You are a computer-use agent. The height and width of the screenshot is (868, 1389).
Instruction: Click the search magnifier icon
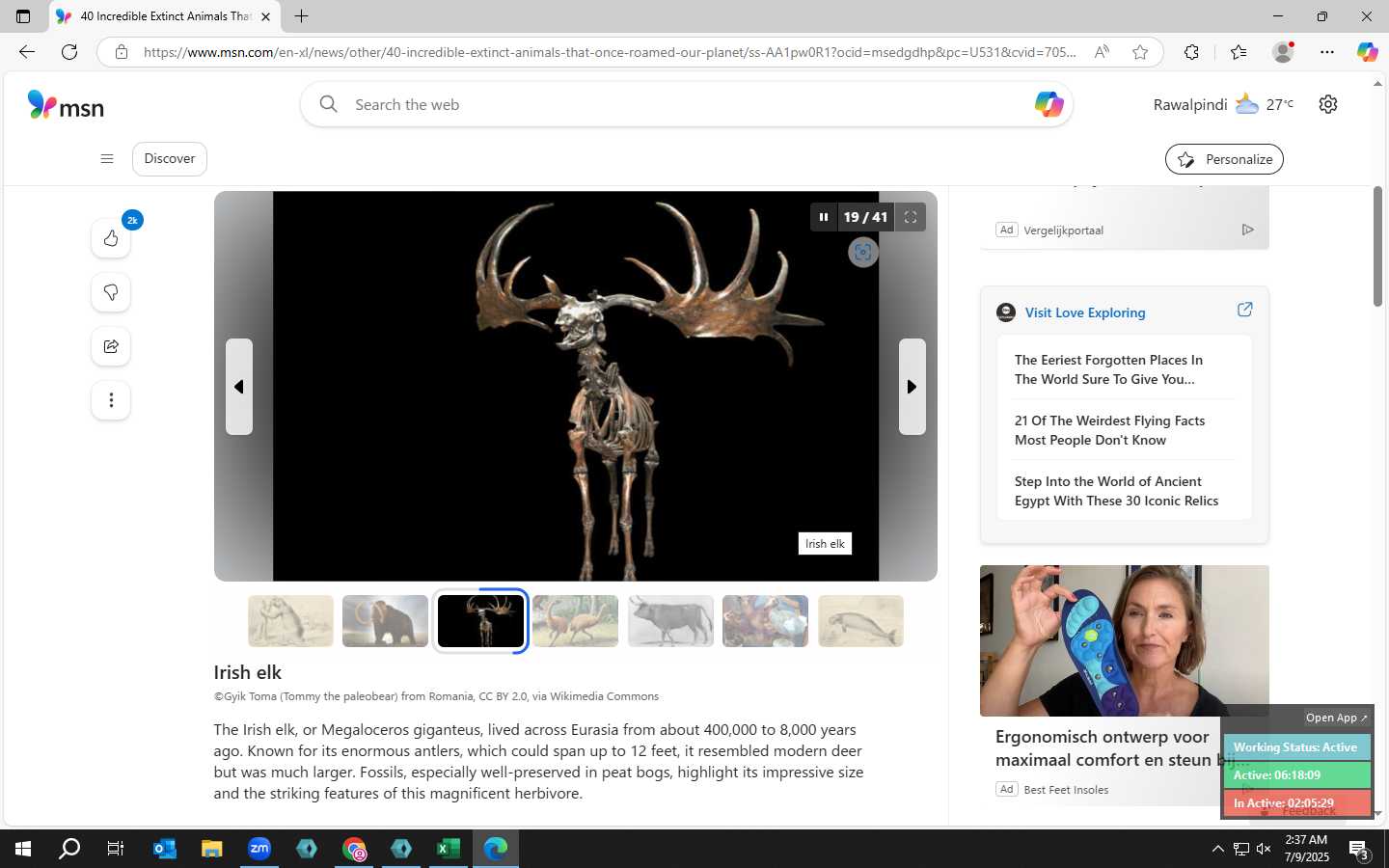pyautogui.click(x=328, y=104)
